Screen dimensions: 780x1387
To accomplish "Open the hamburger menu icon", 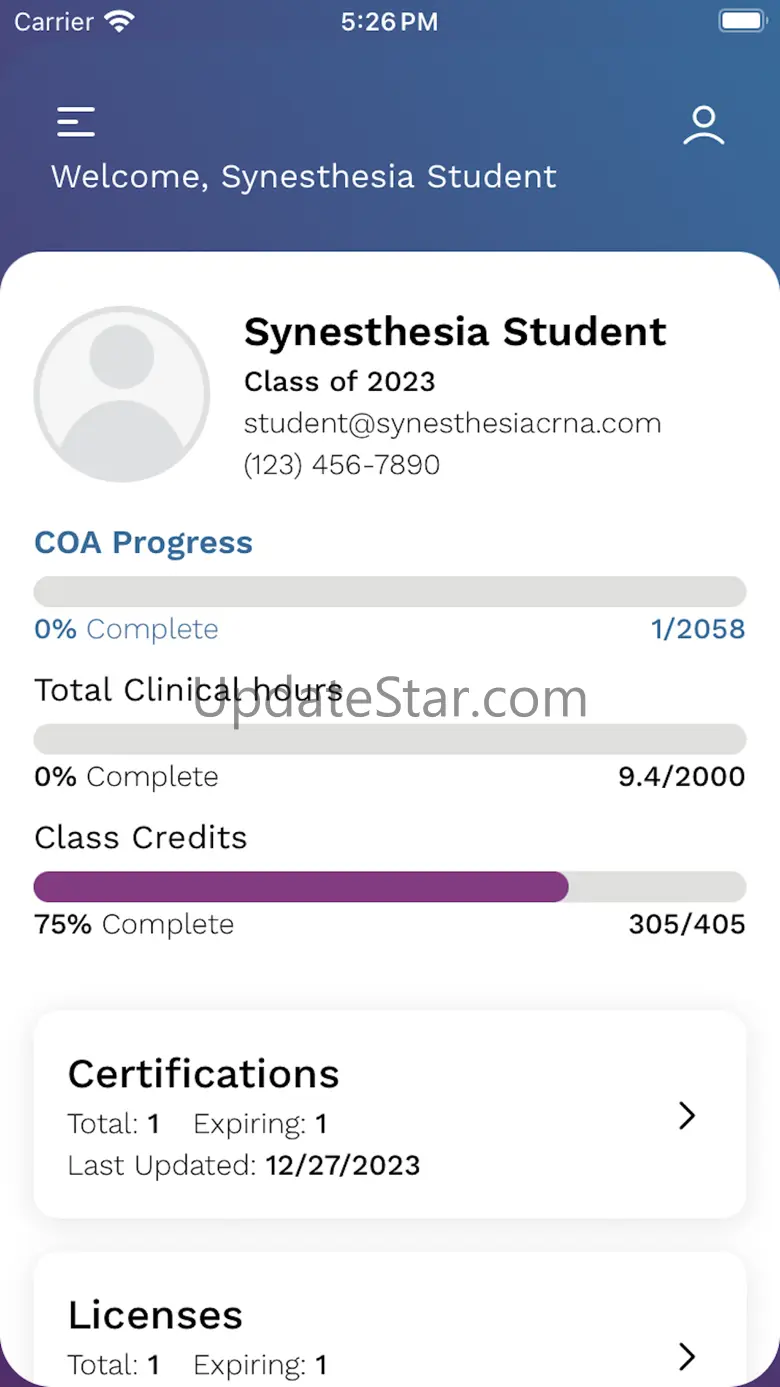I will click(x=76, y=122).
